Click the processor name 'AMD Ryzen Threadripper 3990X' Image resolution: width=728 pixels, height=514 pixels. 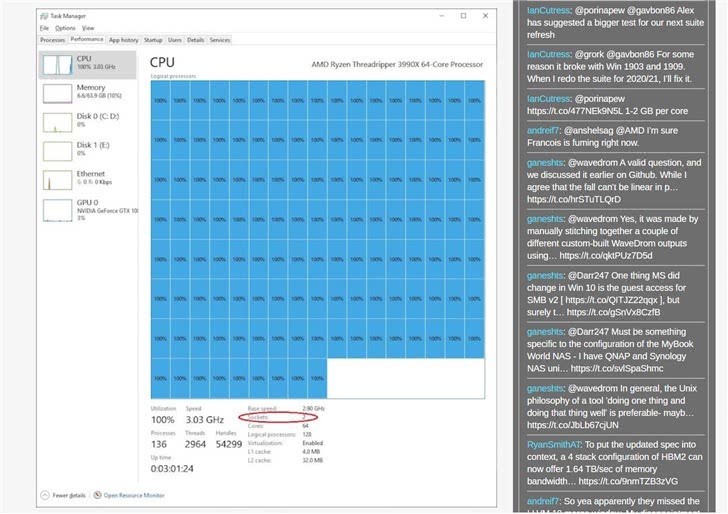point(397,65)
